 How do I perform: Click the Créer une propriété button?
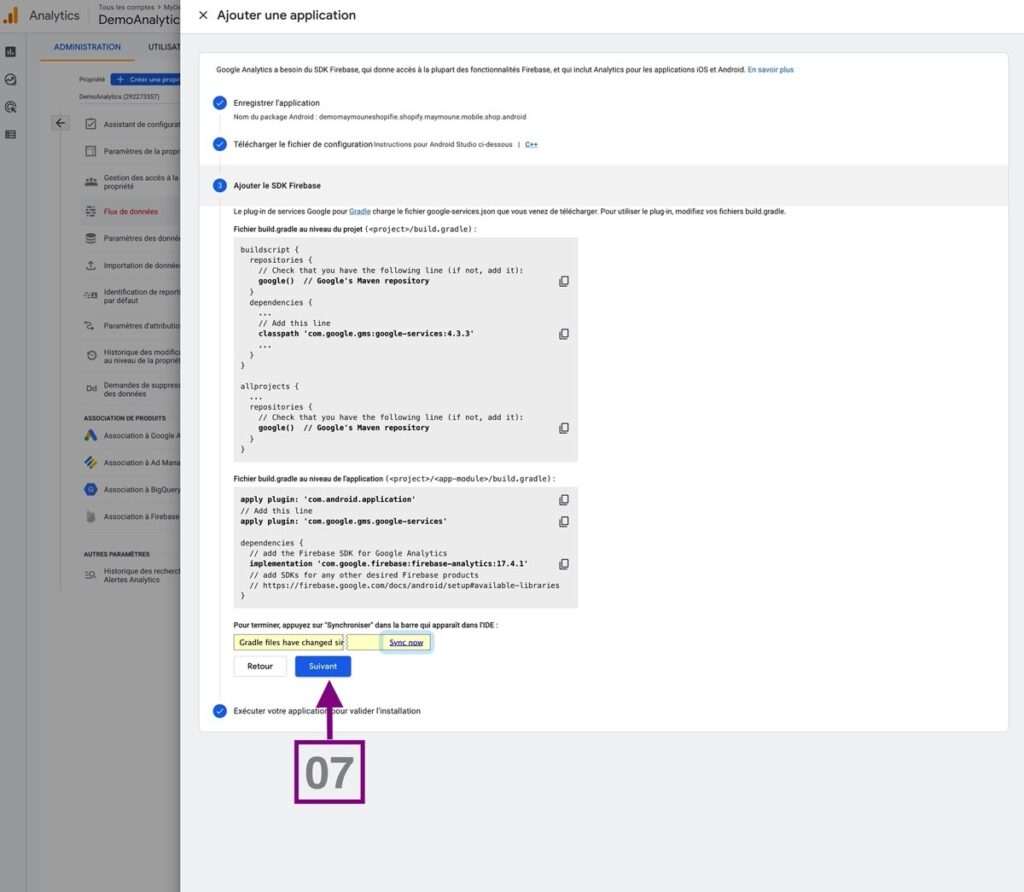click(146, 80)
